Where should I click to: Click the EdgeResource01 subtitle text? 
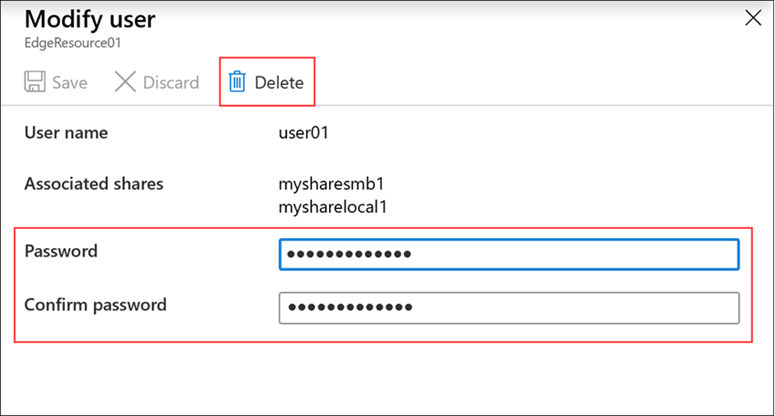click(73, 43)
